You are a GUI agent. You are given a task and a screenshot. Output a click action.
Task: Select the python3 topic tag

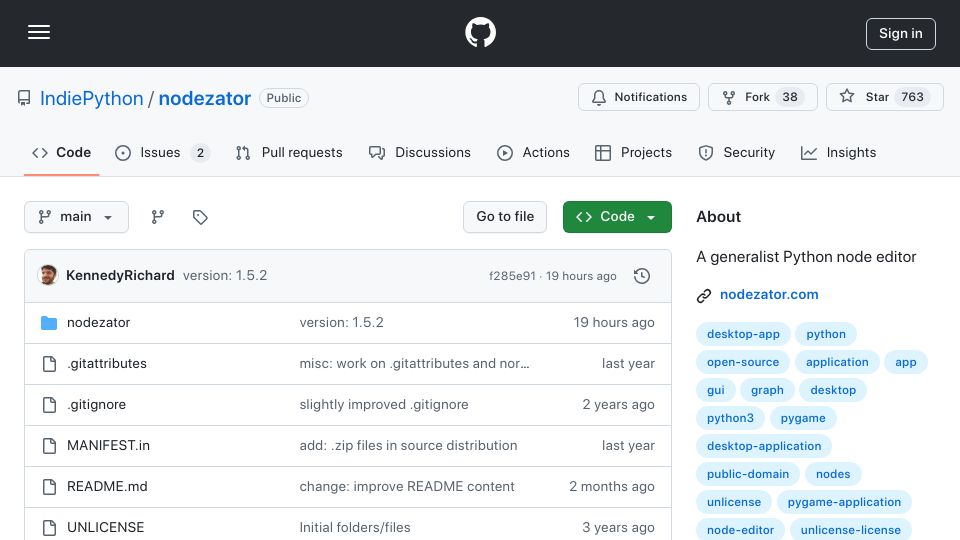tap(730, 419)
